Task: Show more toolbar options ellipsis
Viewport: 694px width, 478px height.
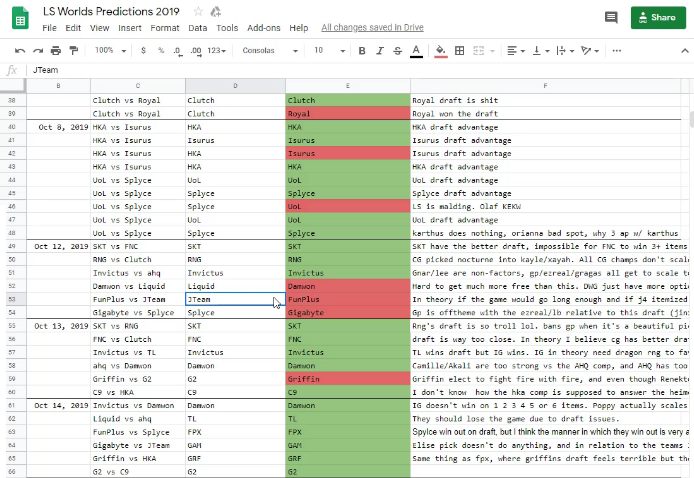Action: pyautogui.click(x=617, y=51)
